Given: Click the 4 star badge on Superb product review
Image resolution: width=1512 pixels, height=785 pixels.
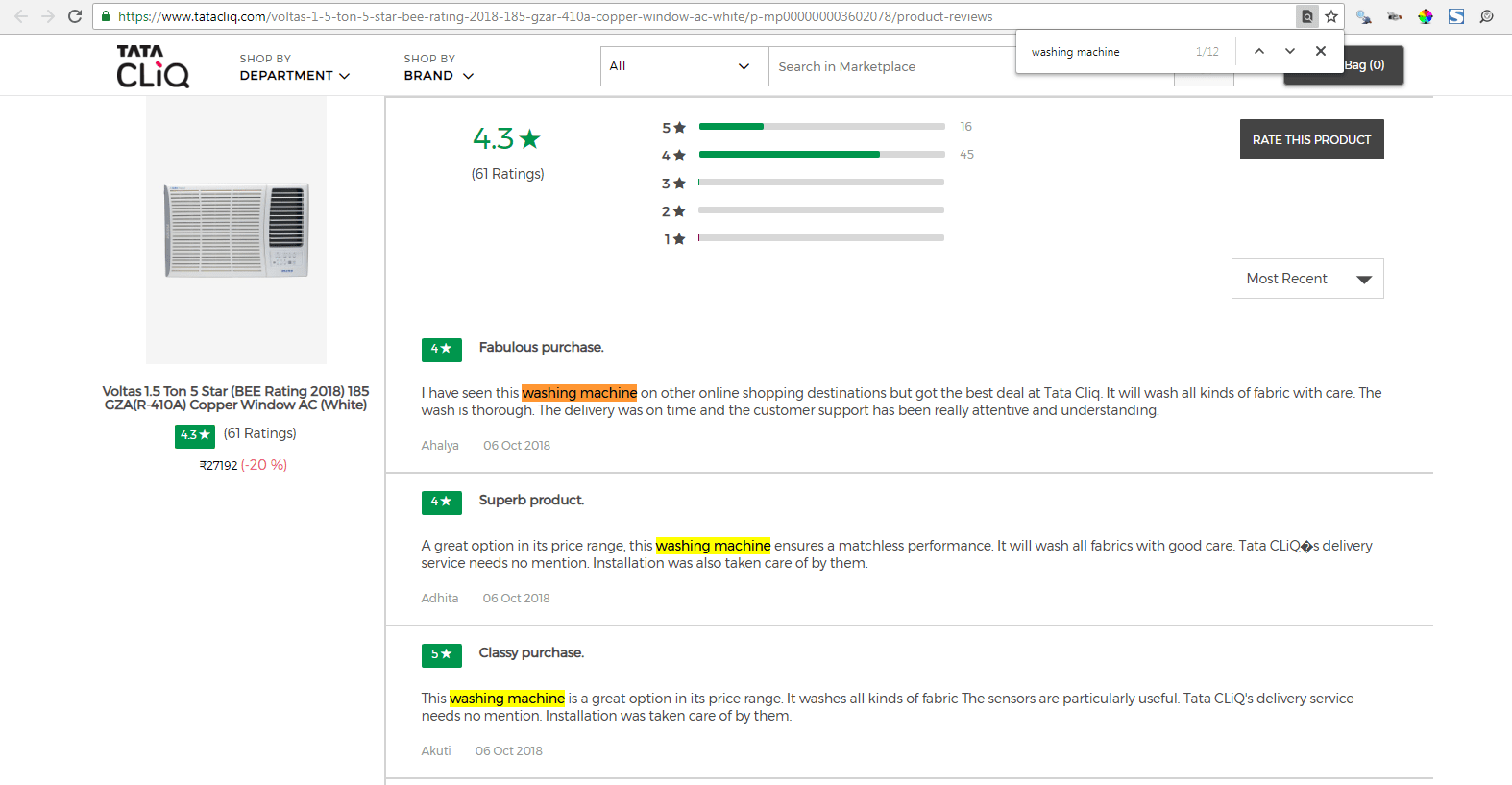Looking at the screenshot, I should coord(442,503).
